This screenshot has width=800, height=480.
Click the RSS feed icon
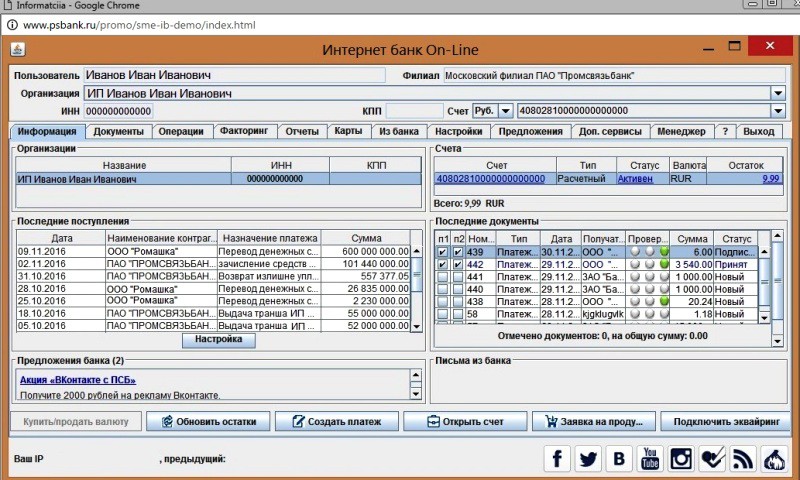(742, 459)
